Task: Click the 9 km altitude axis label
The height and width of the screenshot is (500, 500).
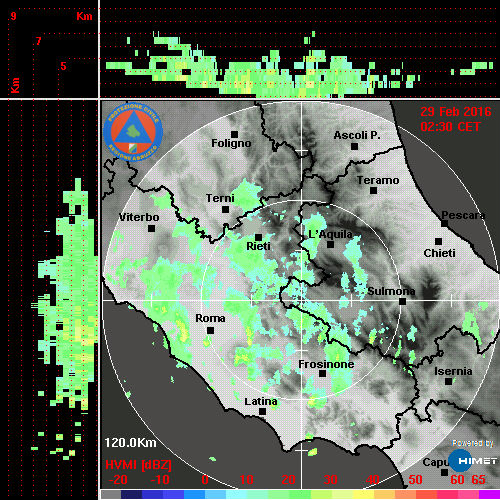Action: (x=13, y=16)
